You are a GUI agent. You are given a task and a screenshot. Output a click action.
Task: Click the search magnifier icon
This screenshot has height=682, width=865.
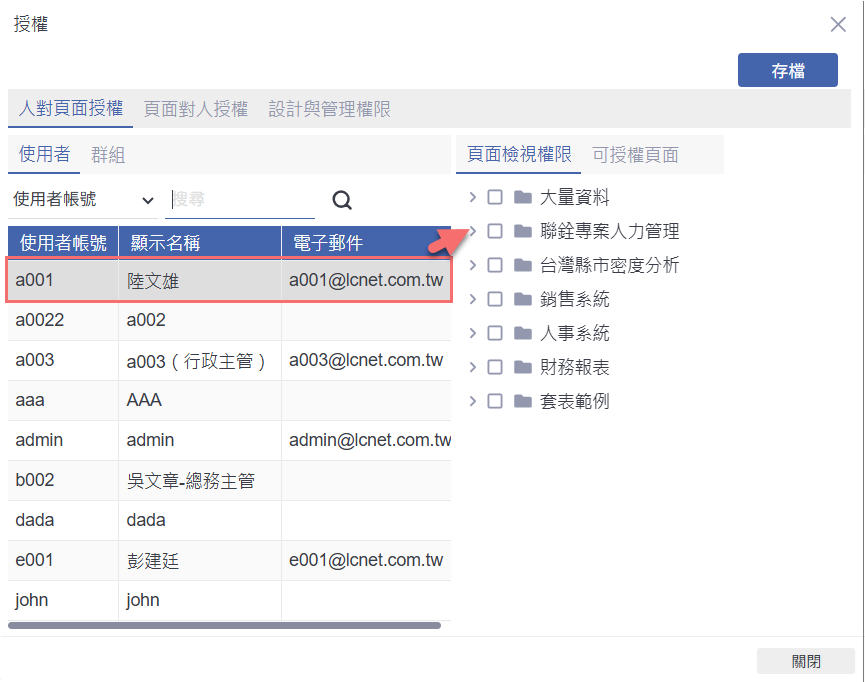[x=342, y=201]
